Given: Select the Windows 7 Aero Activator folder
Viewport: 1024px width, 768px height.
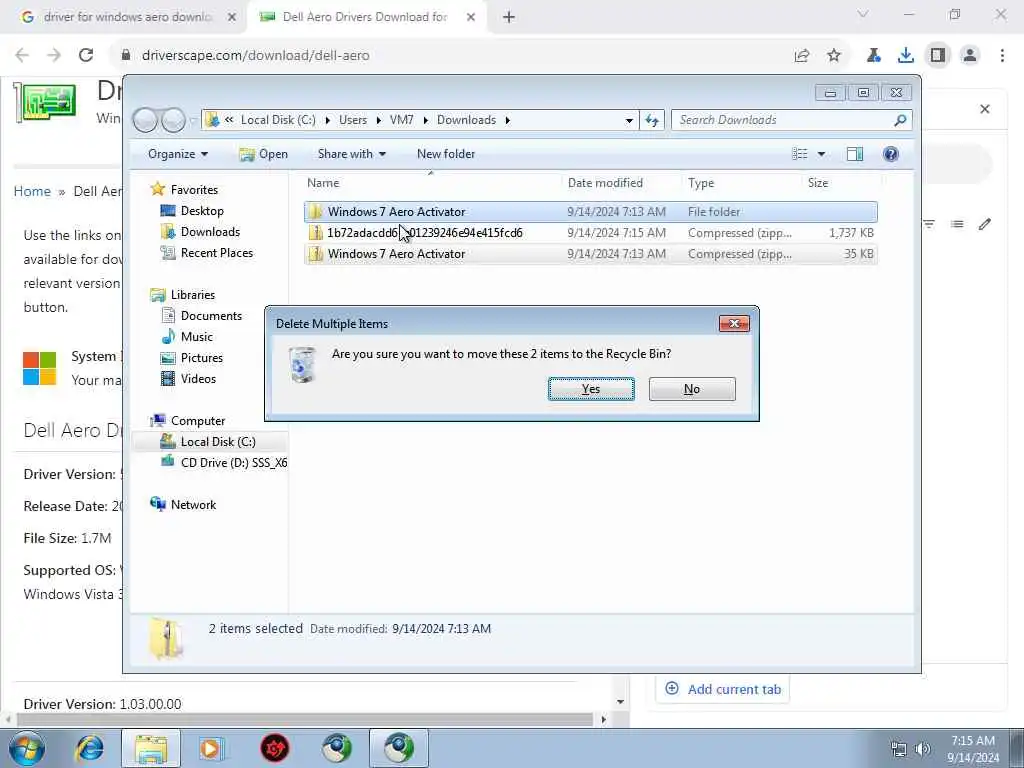Looking at the screenshot, I should (590, 212).
